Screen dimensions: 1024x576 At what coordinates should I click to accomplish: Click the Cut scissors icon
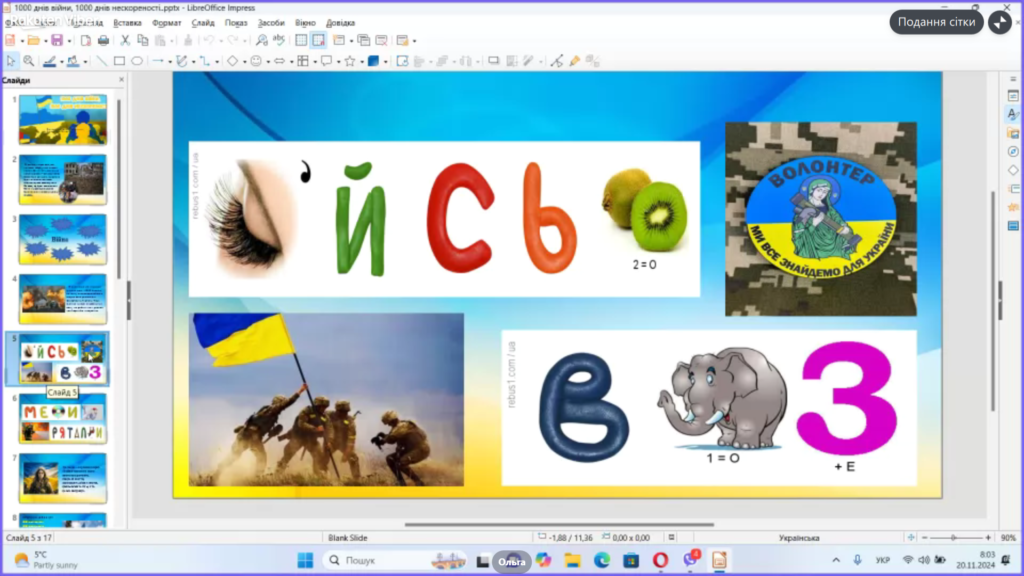(x=125, y=41)
